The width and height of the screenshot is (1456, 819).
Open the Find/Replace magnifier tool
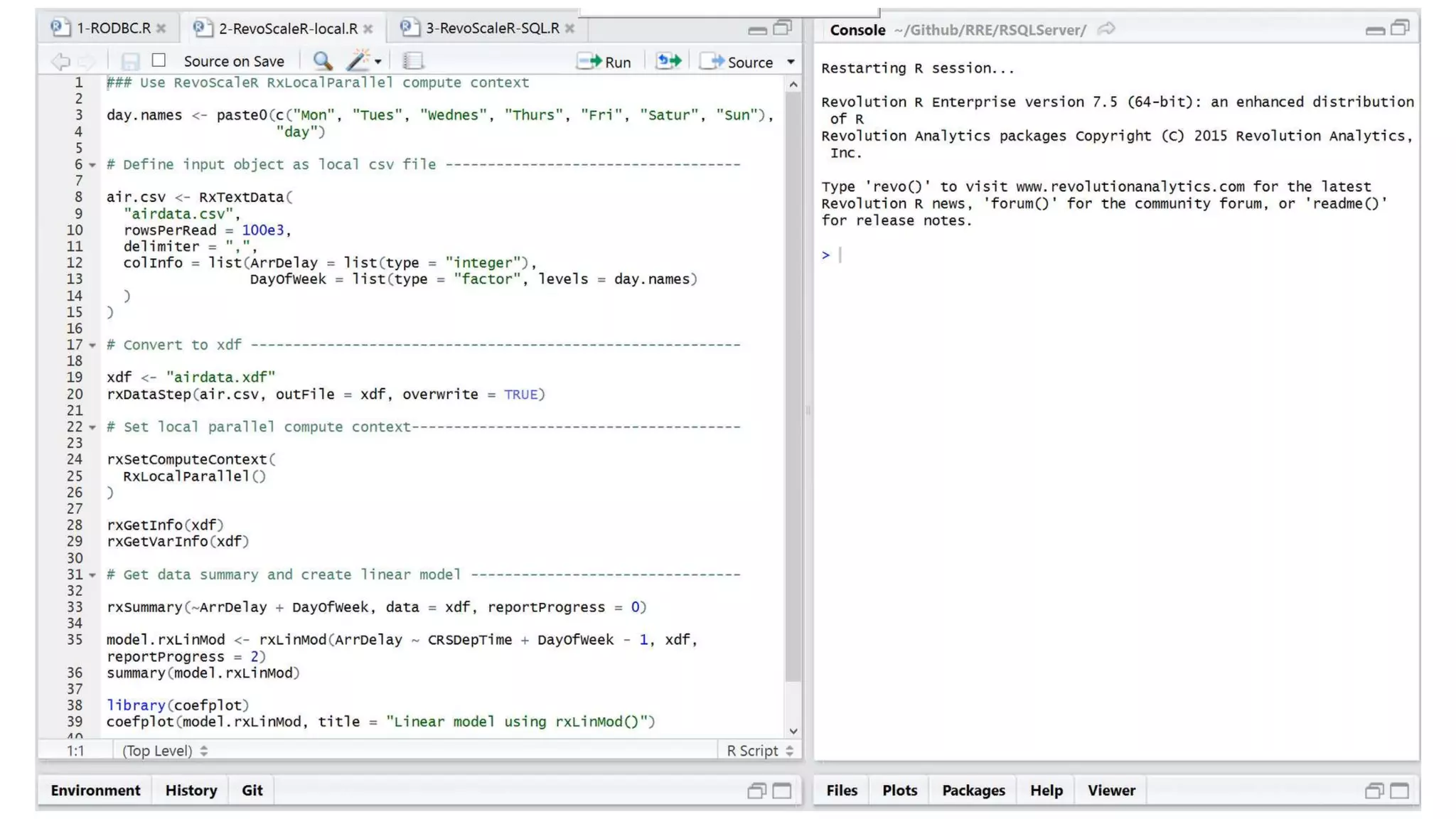[x=322, y=61]
